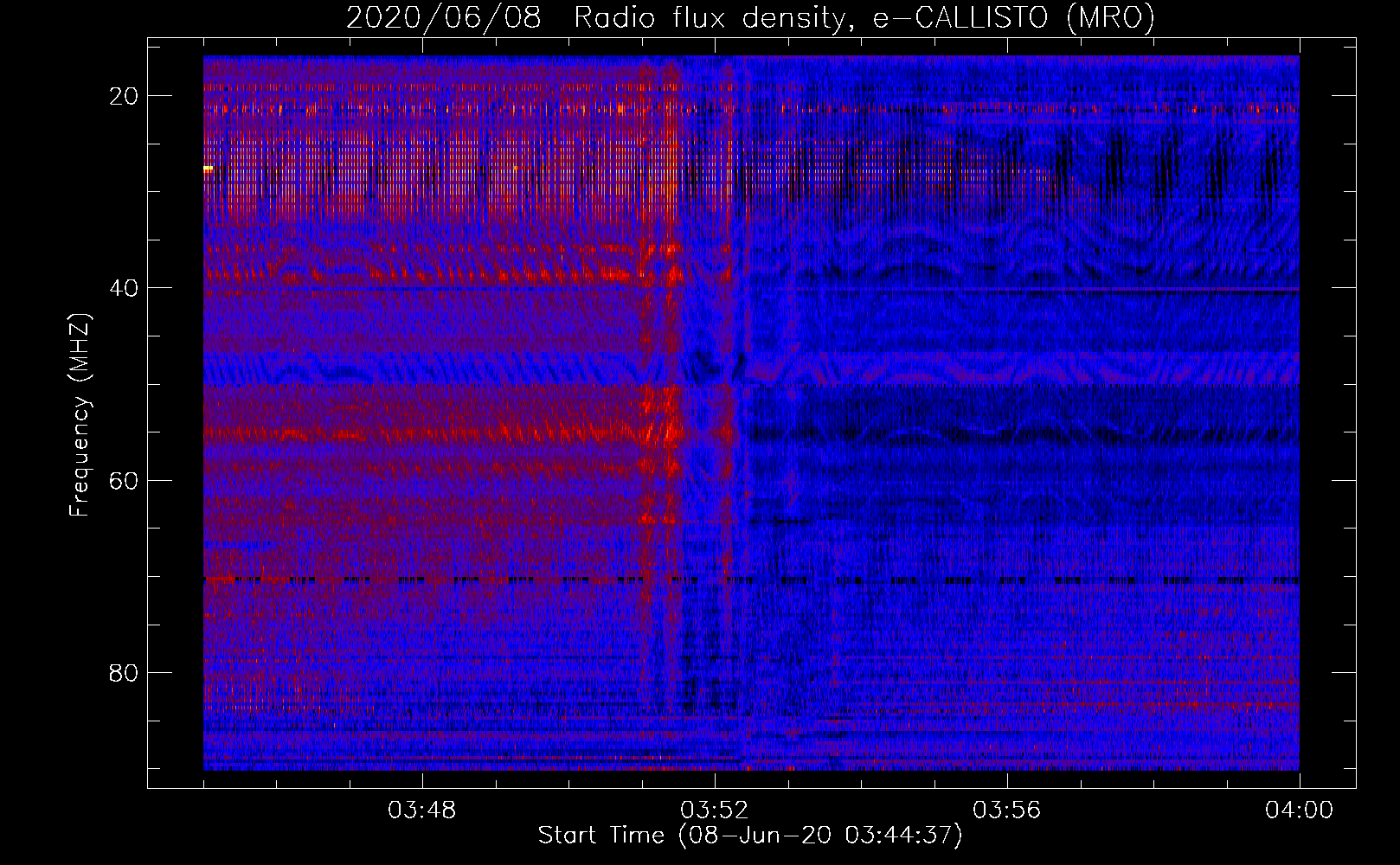1400x865 pixels.
Task: Click the 20 MHz frequency tick label
Action: click(124, 96)
